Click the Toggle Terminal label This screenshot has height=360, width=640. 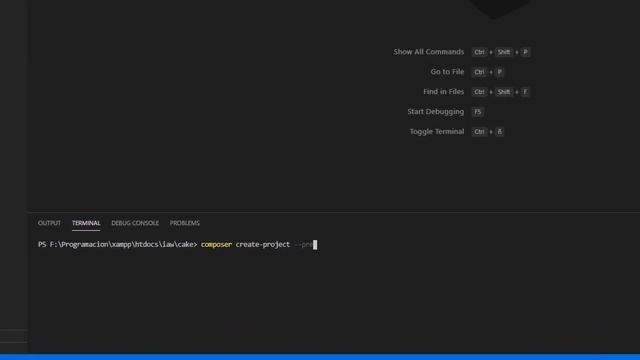(x=437, y=131)
